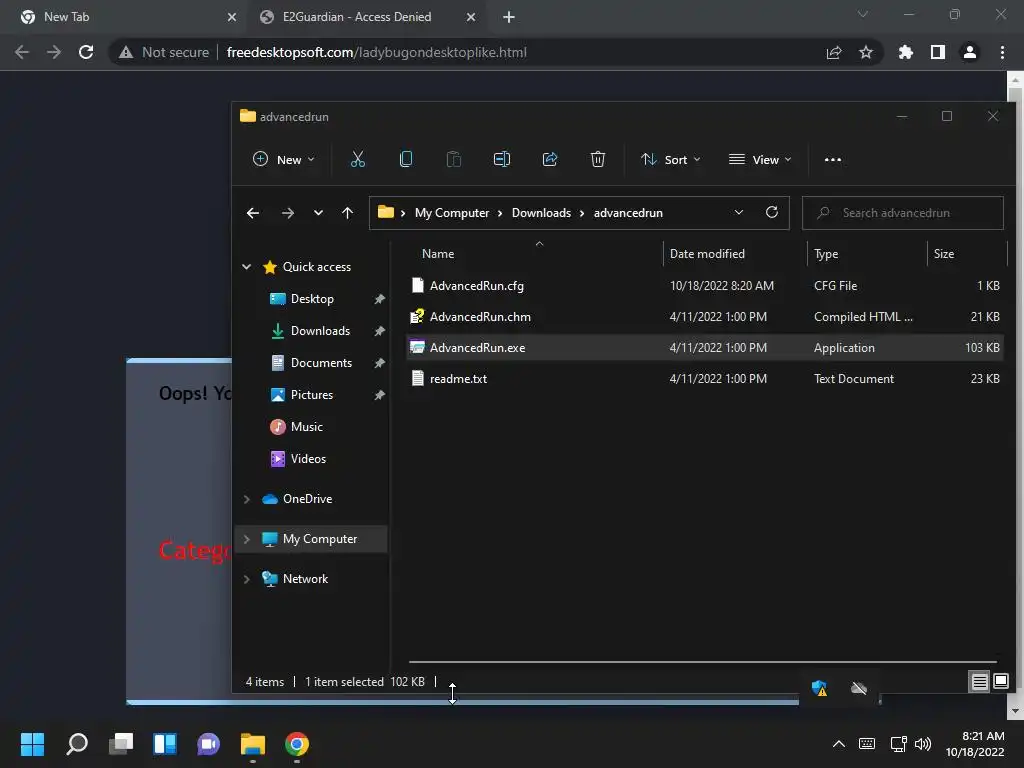Sort by Name column header
This screenshot has height=768, width=1024.
pos(534,254)
